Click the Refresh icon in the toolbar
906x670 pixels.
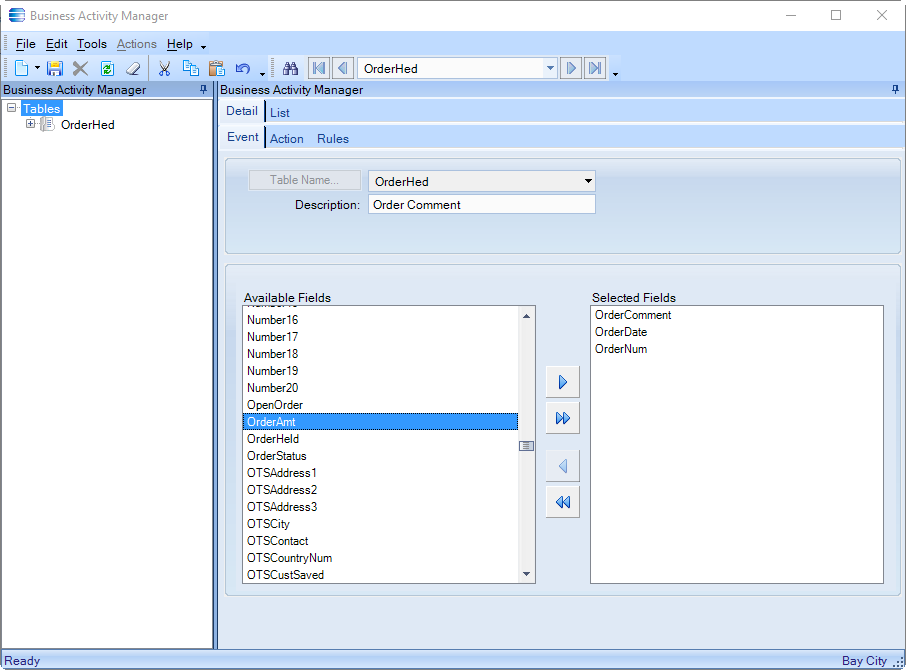(107, 69)
